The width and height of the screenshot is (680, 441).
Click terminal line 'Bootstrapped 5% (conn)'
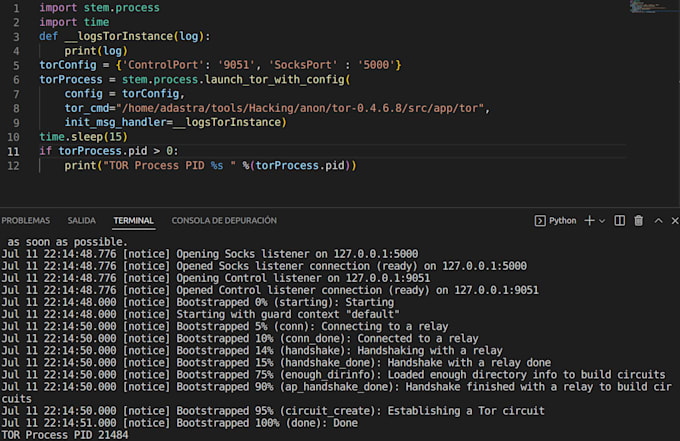225,327
